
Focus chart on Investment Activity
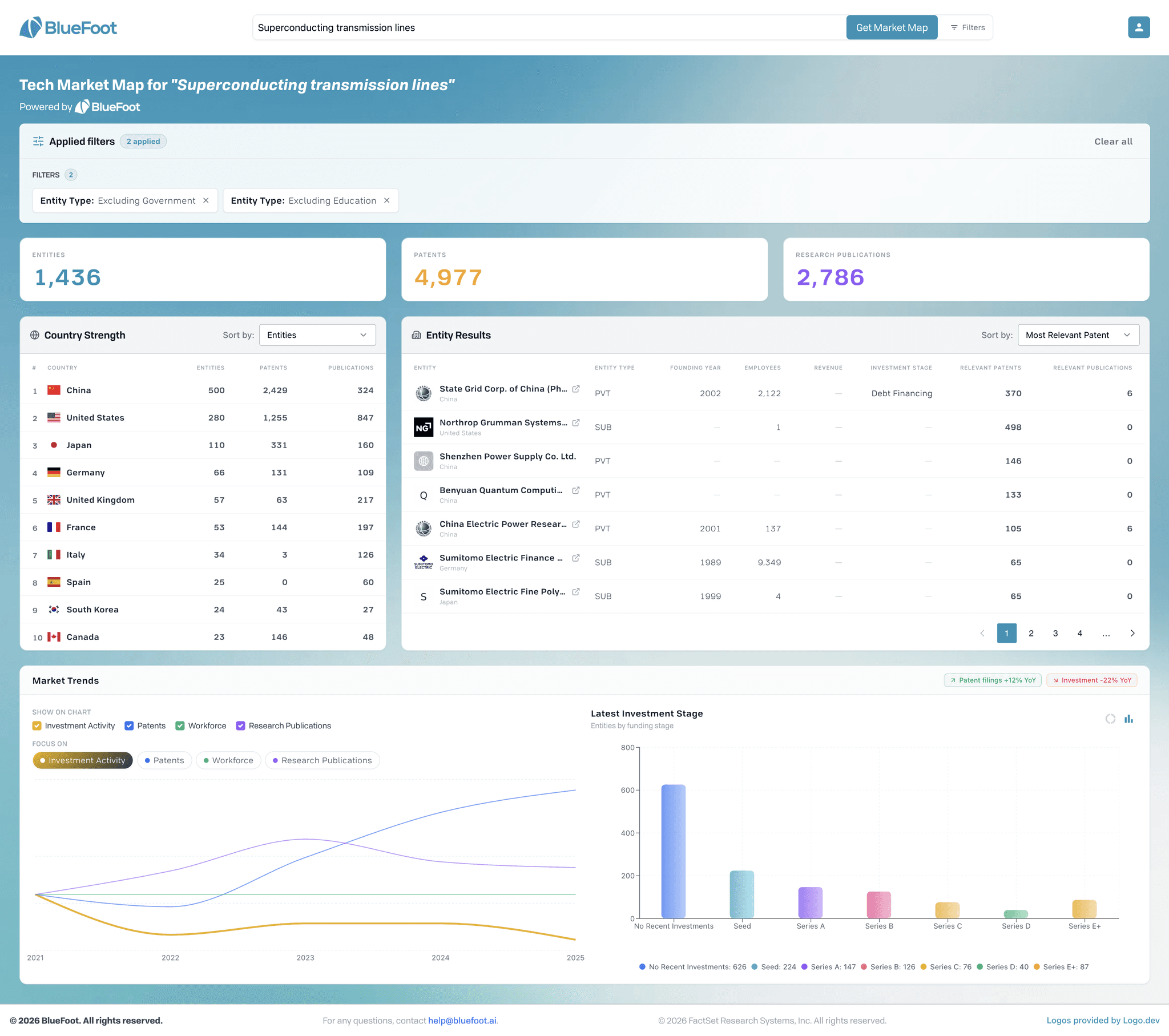coord(82,760)
